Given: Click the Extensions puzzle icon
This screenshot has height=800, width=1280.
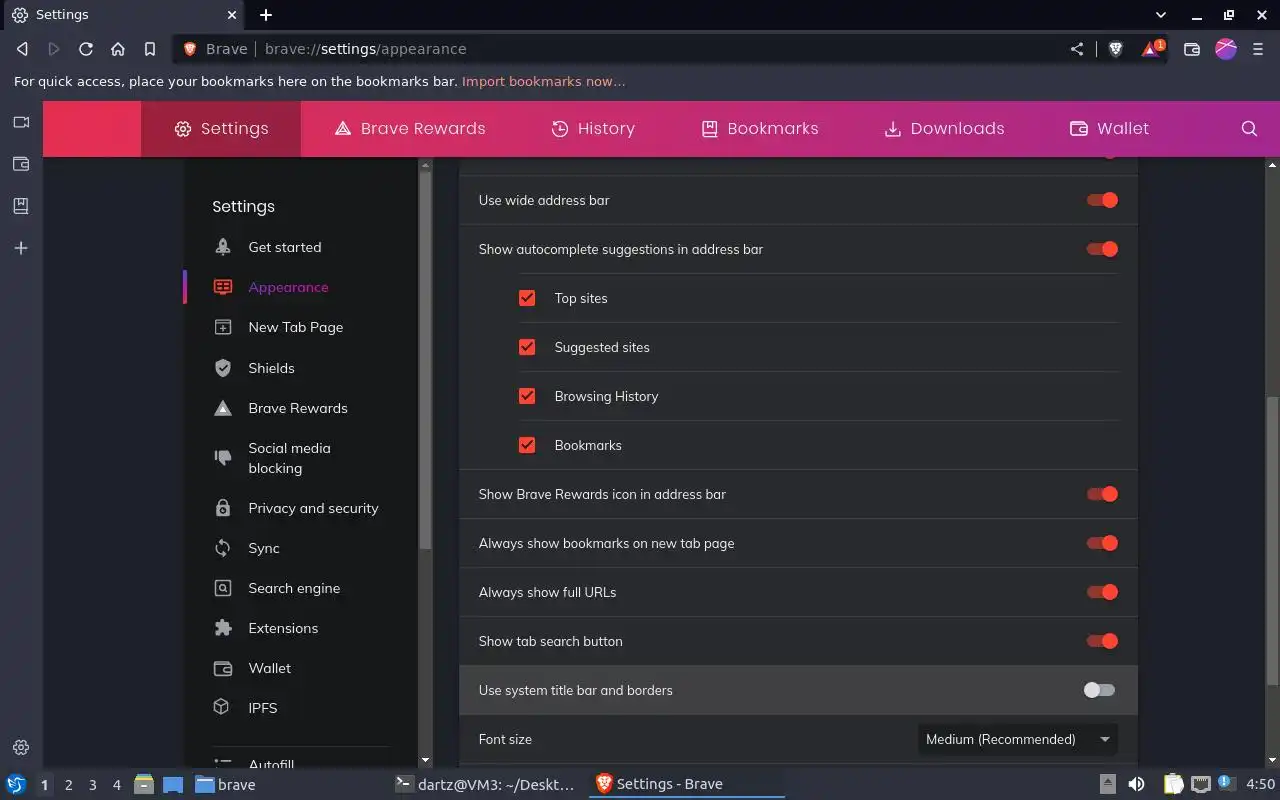Looking at the screenshot, I should tap(223, 628).
